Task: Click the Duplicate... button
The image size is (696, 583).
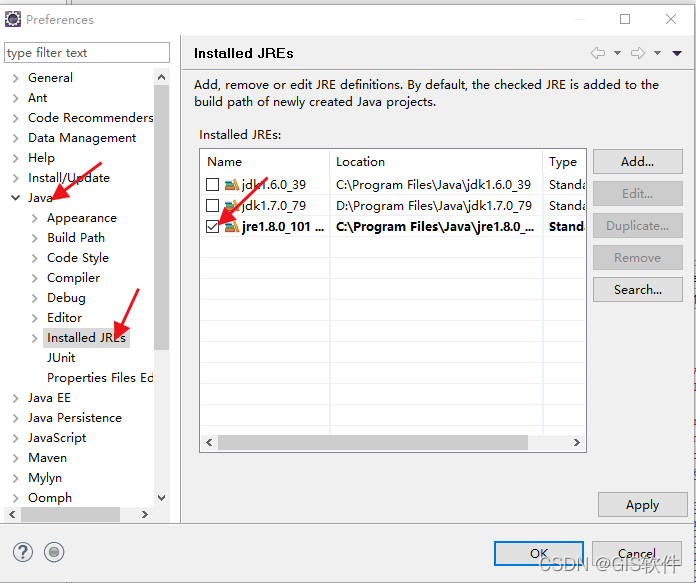Action: coord(637,226)
